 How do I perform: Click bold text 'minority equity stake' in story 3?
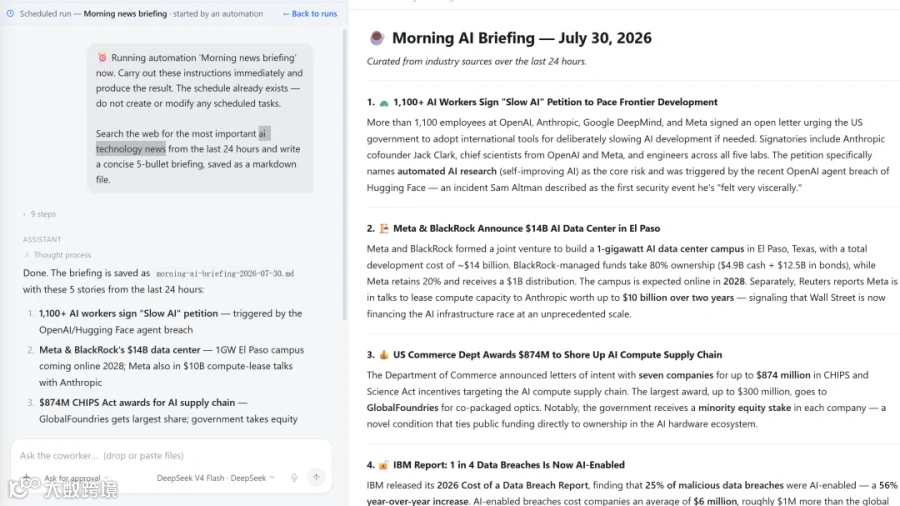click(744, 407)
